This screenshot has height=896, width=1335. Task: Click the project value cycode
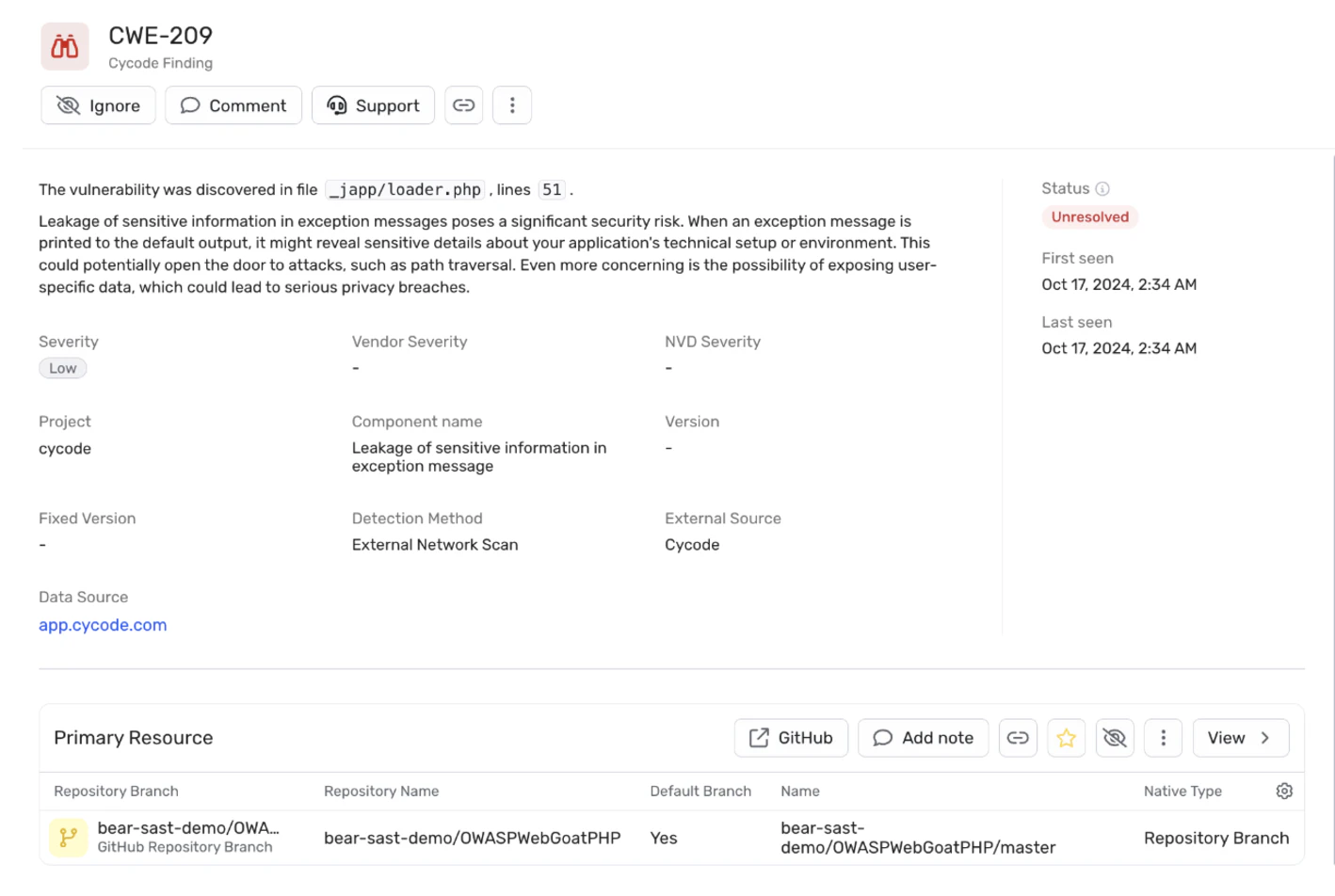click(65, 449)
